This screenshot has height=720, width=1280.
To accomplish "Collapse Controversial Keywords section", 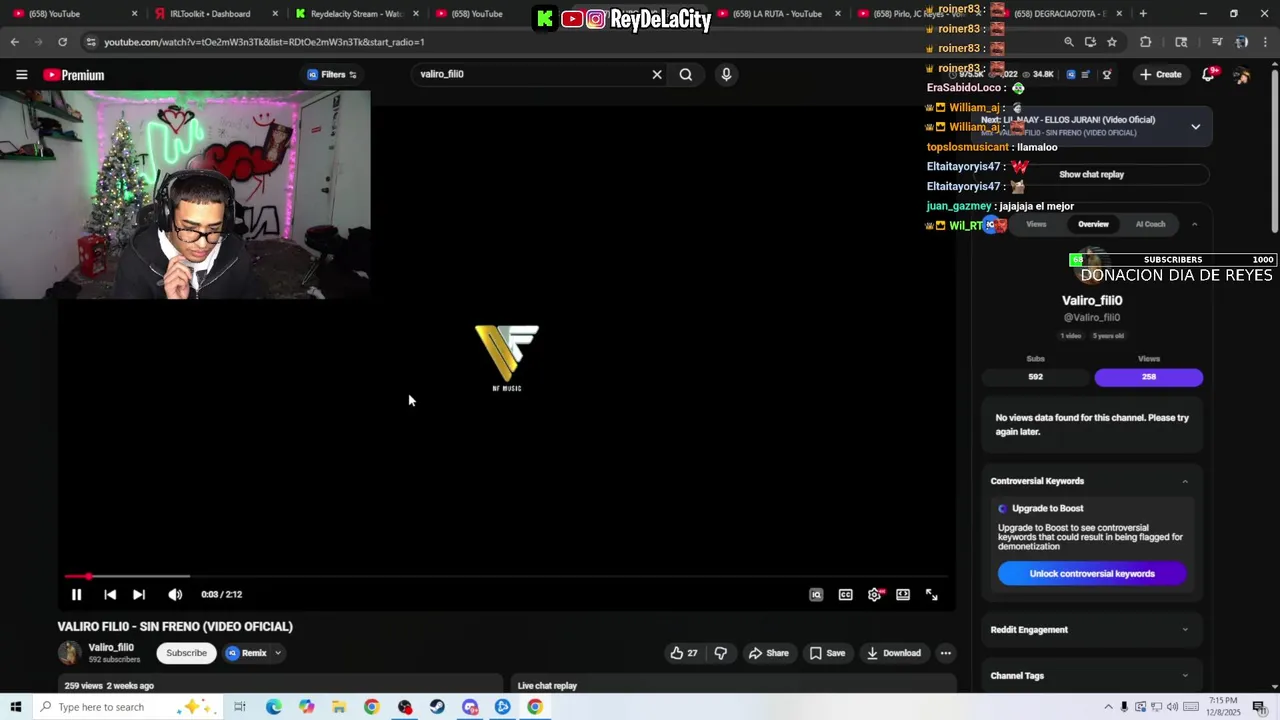I will [x=1185, y=481].
